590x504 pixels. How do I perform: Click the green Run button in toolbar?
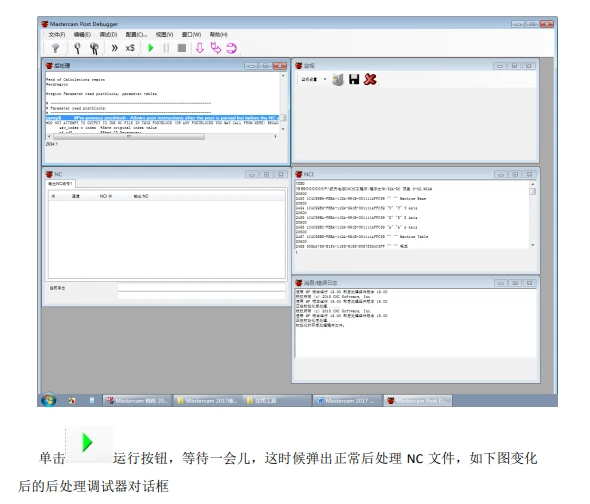pyautogui.click(x=151, y=48)
